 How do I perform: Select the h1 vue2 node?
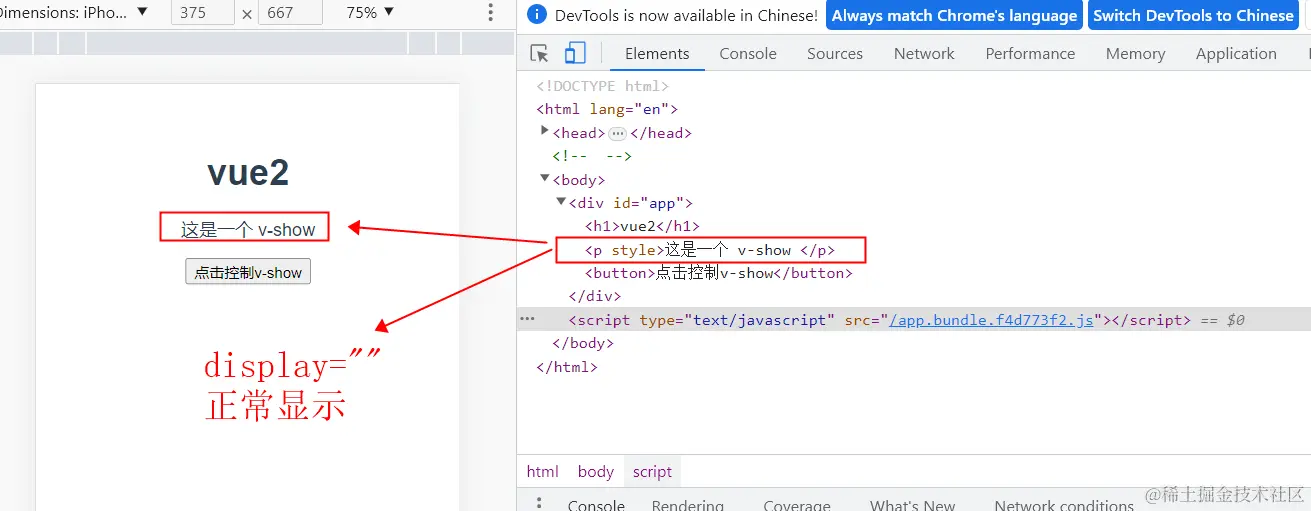pos(642,226)
